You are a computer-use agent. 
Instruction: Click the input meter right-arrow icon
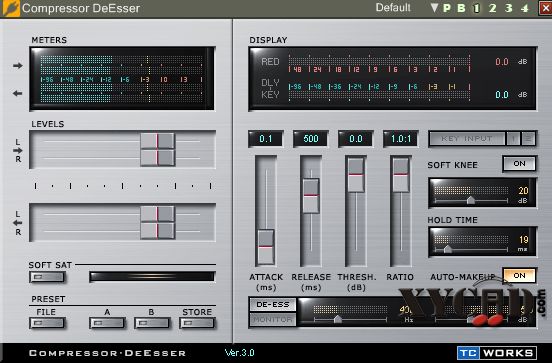pos(18,65)
